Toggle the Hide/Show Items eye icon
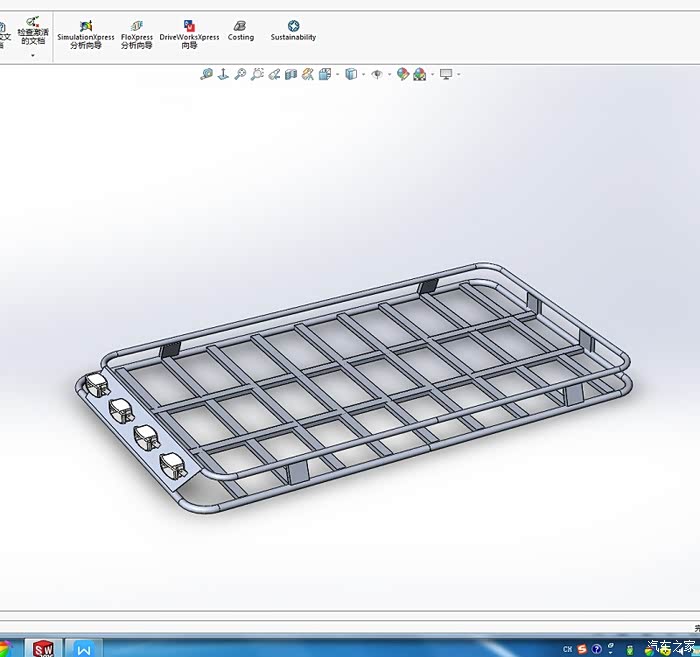 (377, 74)
